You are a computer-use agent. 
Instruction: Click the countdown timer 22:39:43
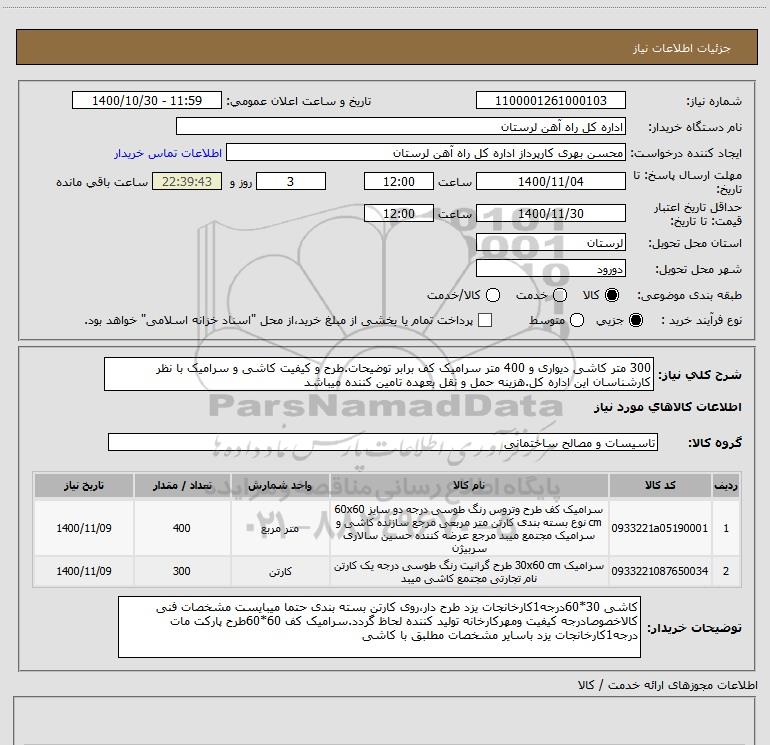pyautogui.click(x=187, y=182)
